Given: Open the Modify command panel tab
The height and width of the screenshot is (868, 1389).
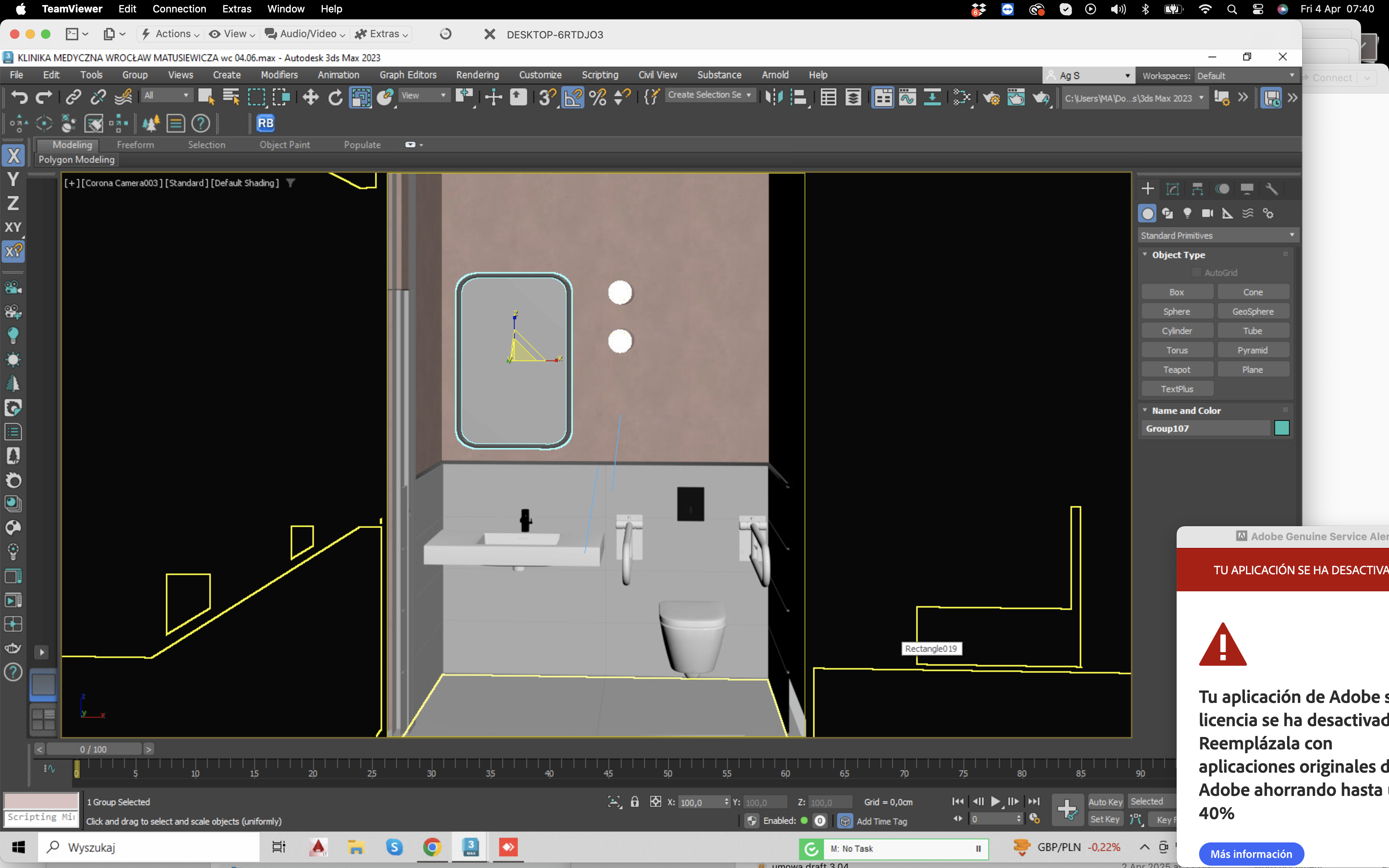Looking at the screenshot, I should point(1173,189).
